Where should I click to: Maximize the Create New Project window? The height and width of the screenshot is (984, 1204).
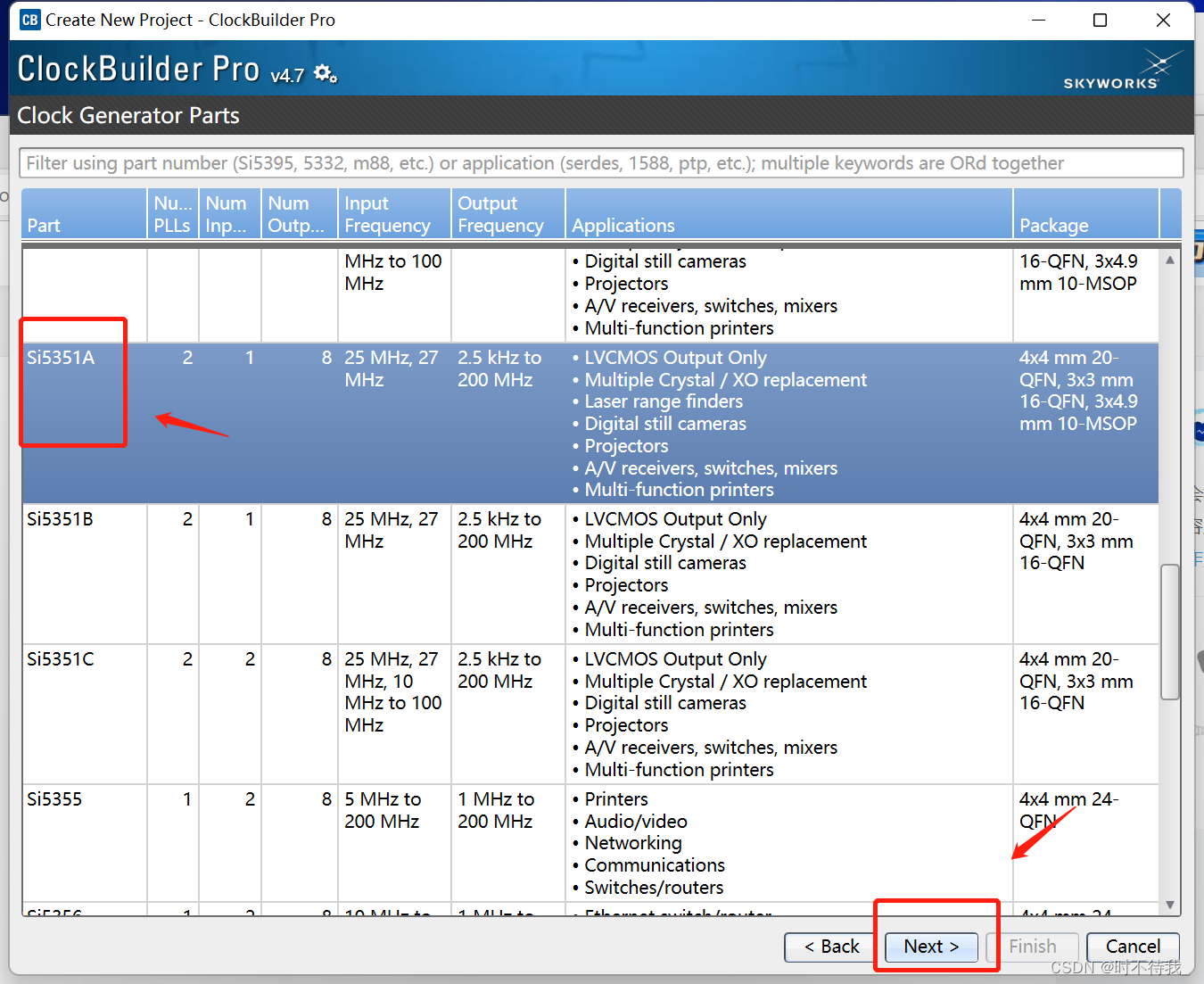pyautogui.click(x=1101, y=20)
